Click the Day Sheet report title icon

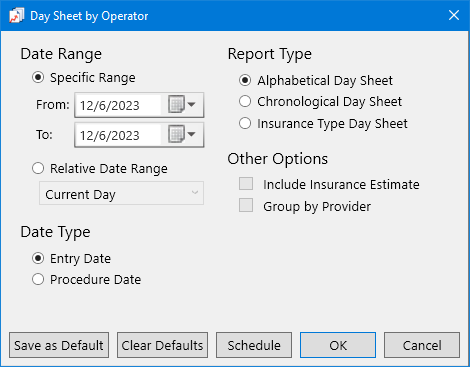(x=16, y=16)
